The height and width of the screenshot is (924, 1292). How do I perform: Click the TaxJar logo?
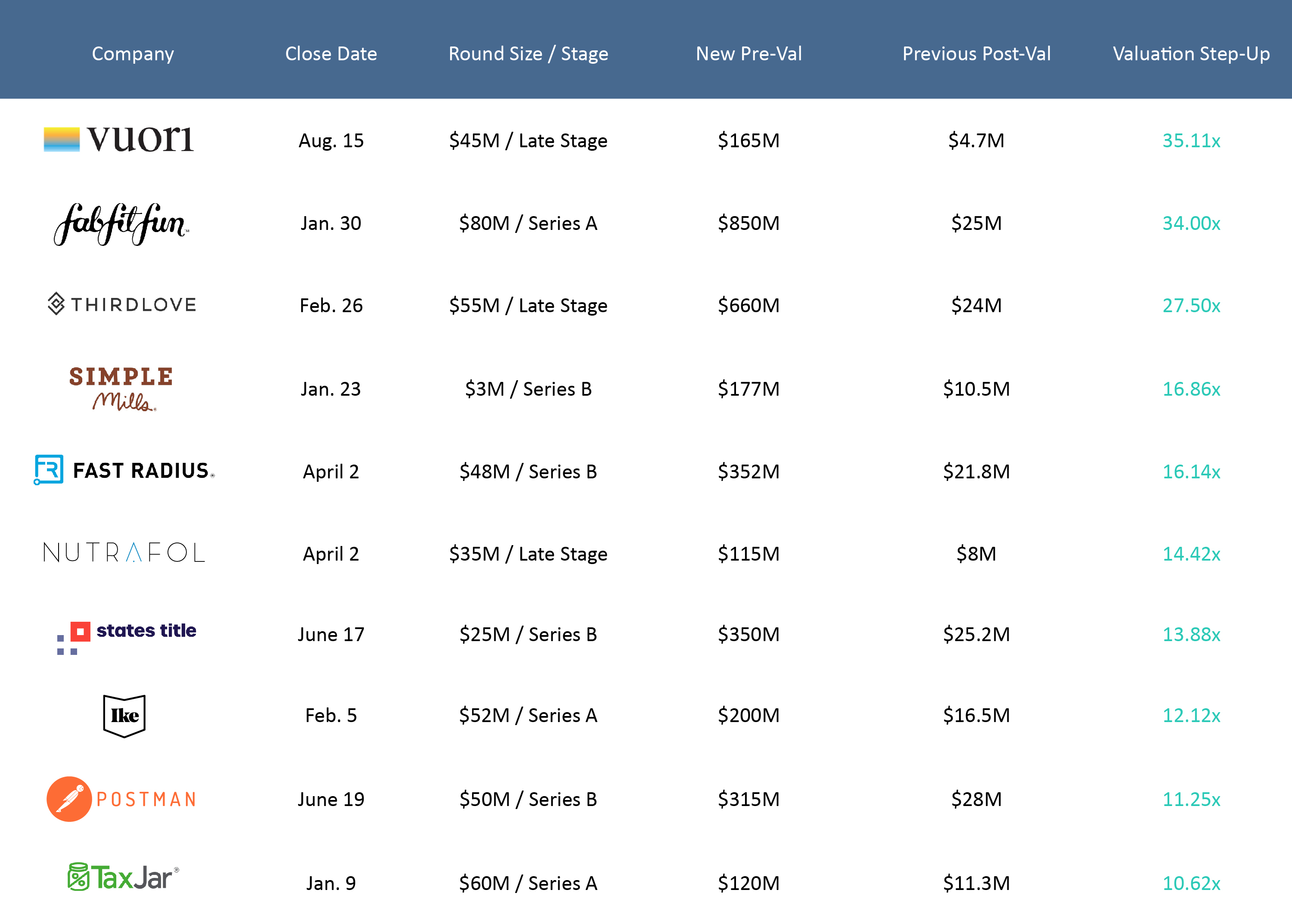(x=124, y=877)
